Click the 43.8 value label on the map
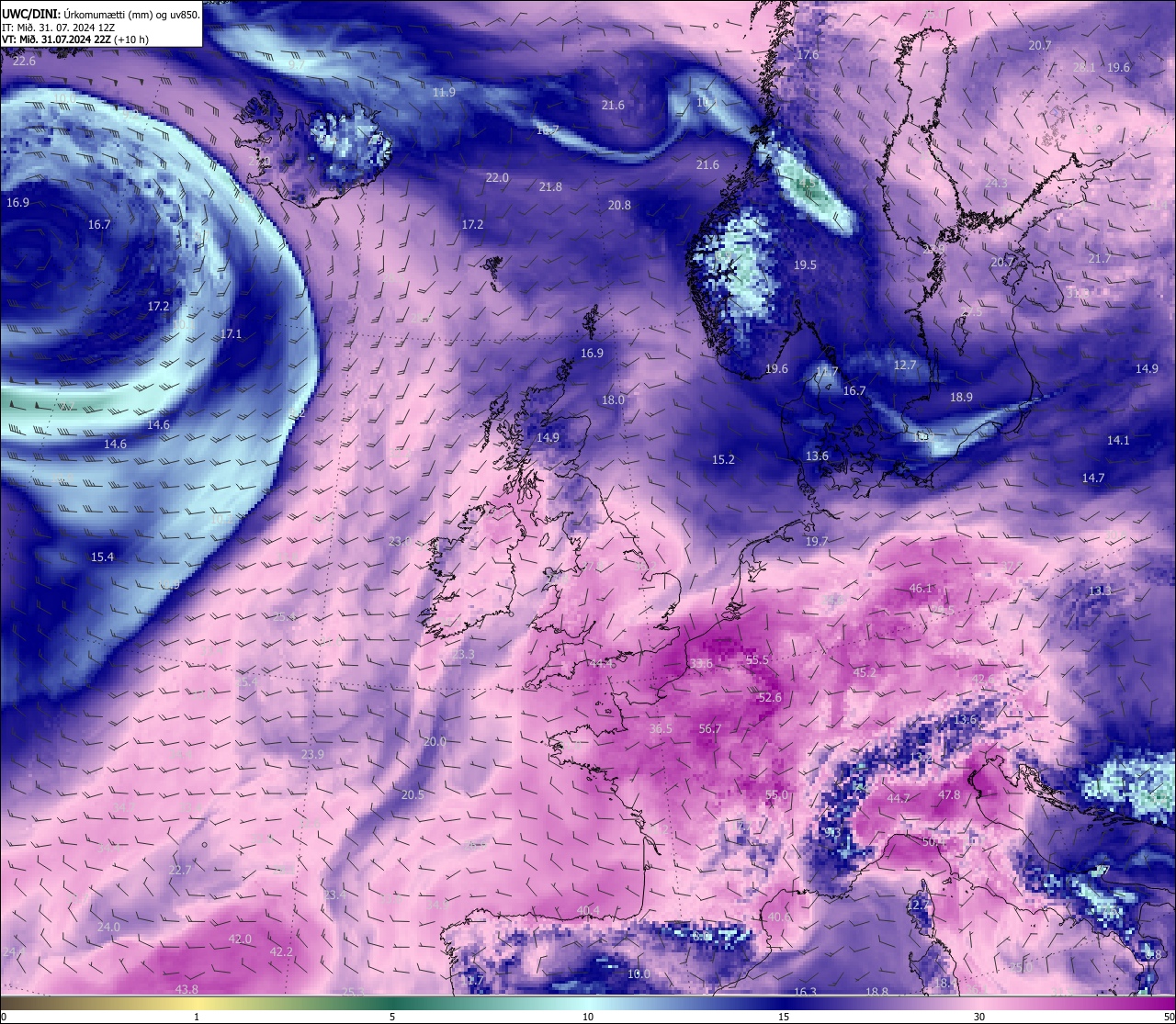Screen dimensions: 1176x1024 coord(187,990)
